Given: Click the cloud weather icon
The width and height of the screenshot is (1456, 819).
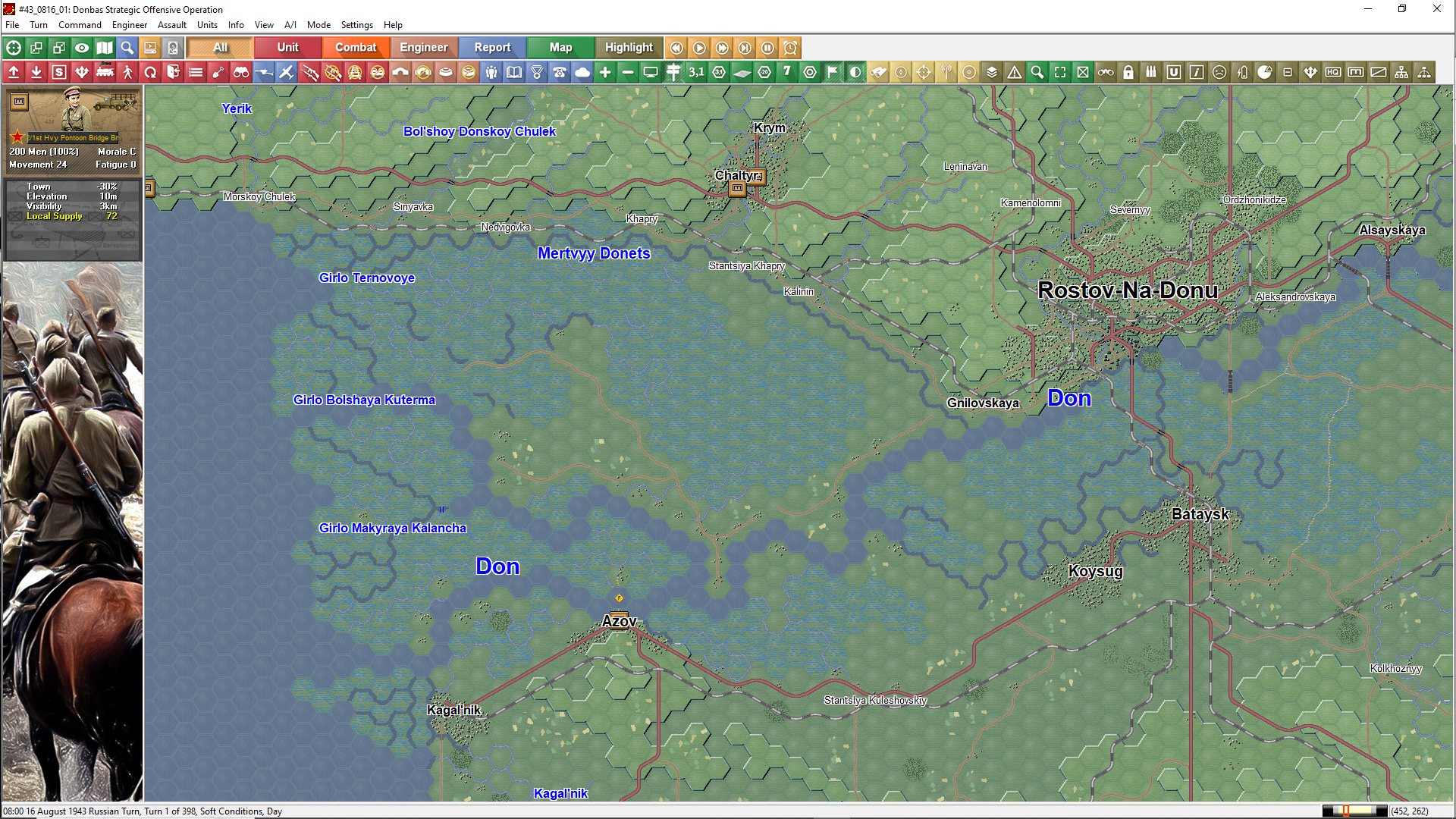Looking at the screenshot, I should (582, 72).
